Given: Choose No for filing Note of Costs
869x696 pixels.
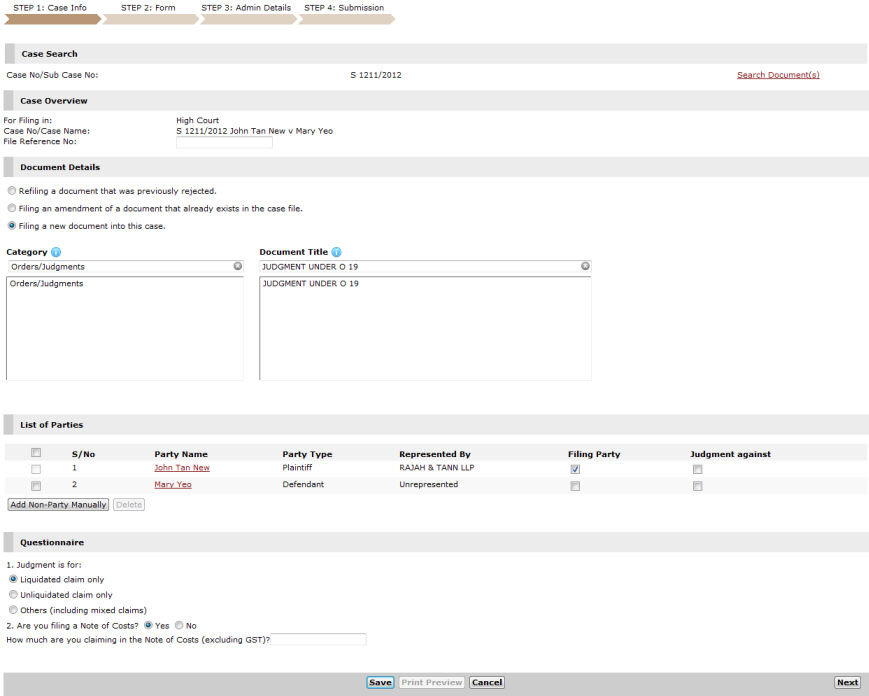Looking at the screenshot, I should pyautogui.click(x=180, y=626).
